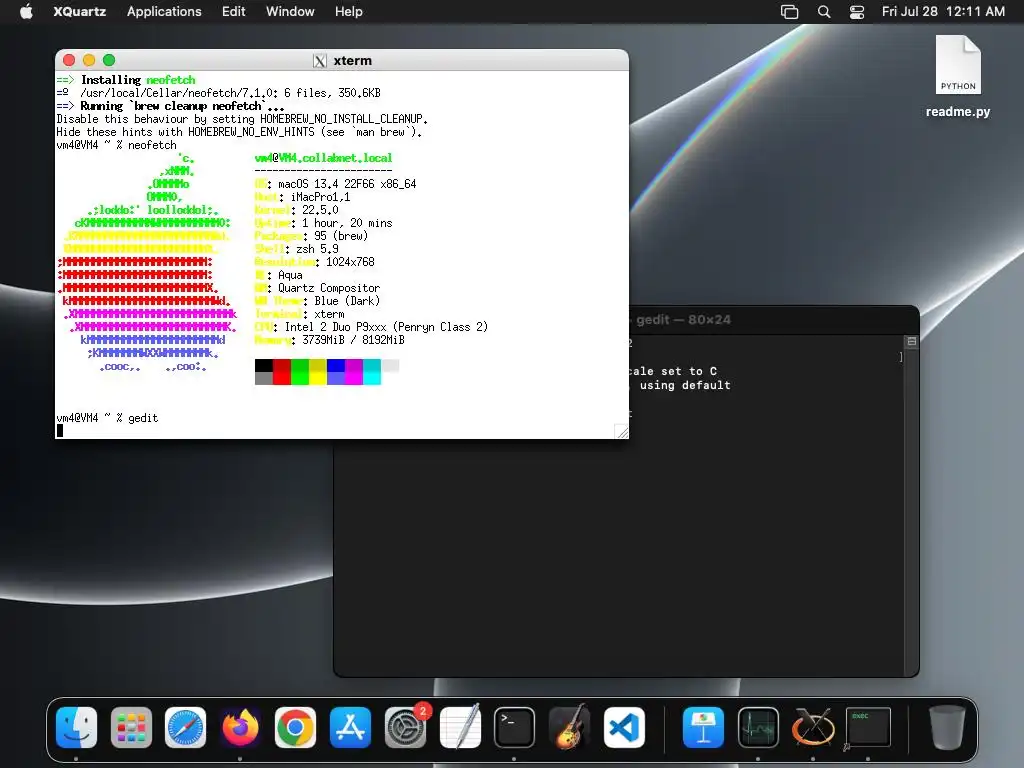Click the 'macOS 13.4 22F66 x86_64' line
Screen dimensions: 1024x768
tap(347, 184)
